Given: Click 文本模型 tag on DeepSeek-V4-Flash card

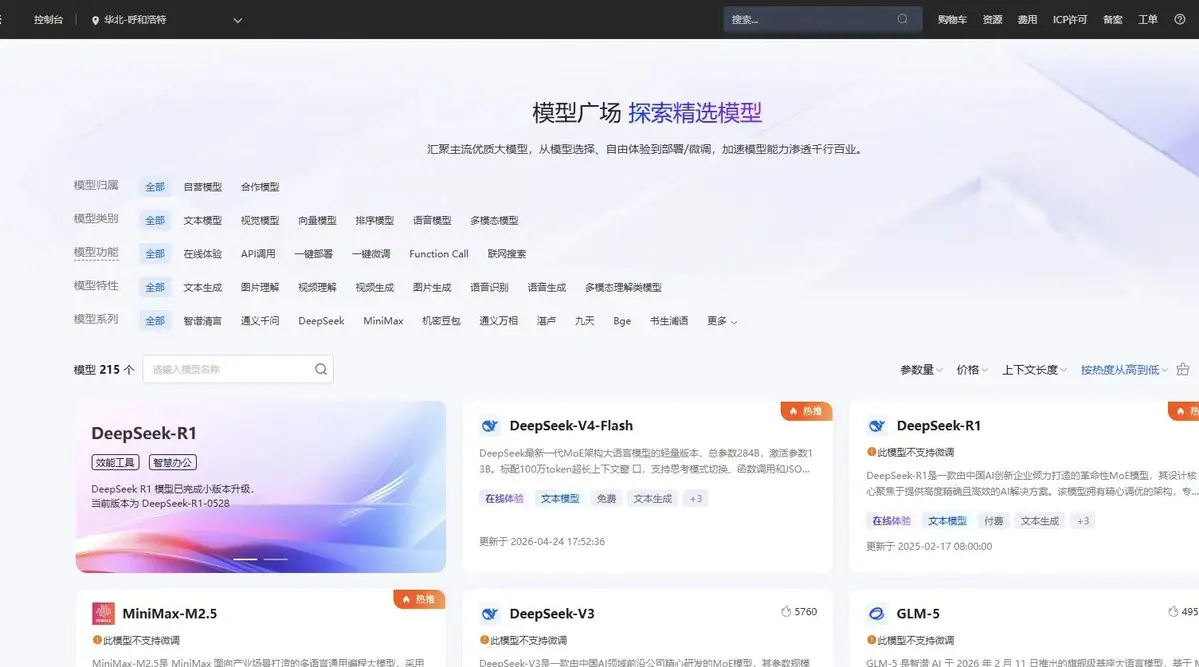Looking at the screenshot, I should [x=560, y=499].
